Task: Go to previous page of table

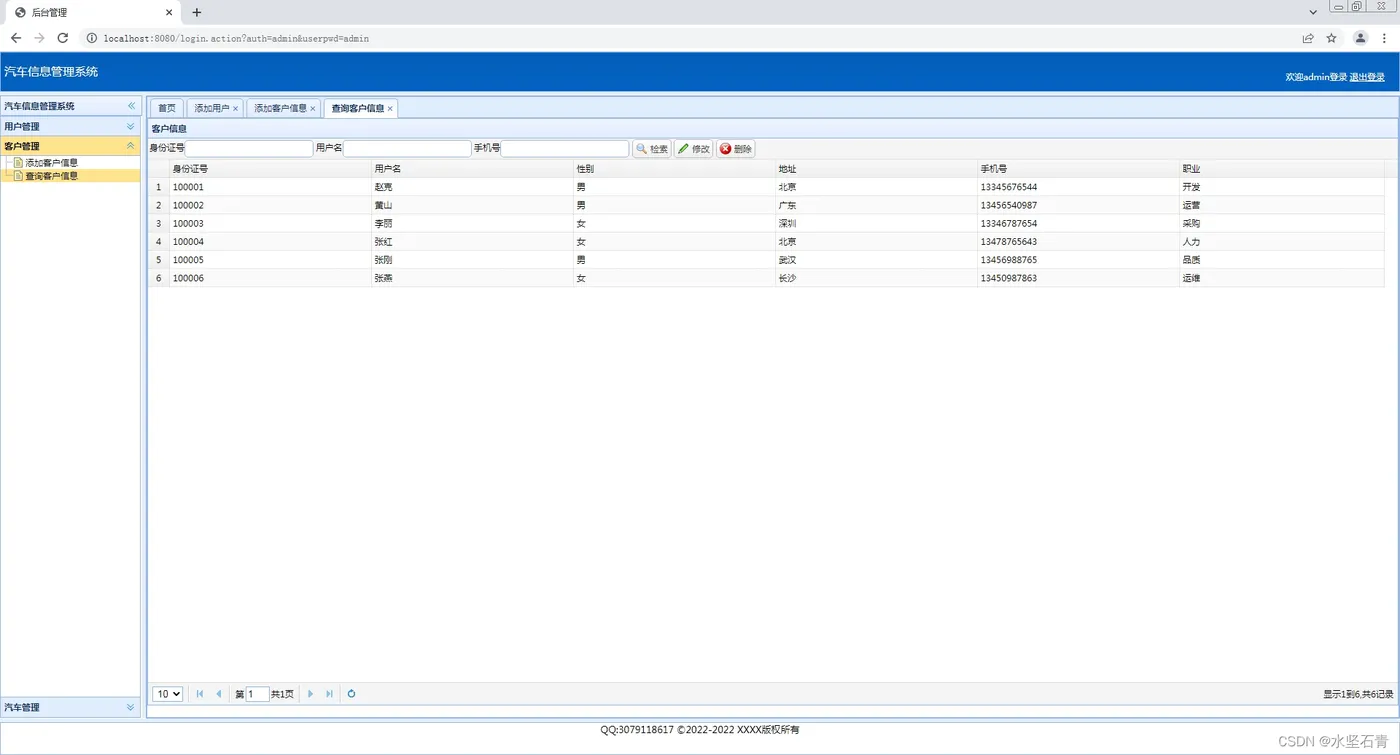Action: pyautogui.click(x=219, y=694)
